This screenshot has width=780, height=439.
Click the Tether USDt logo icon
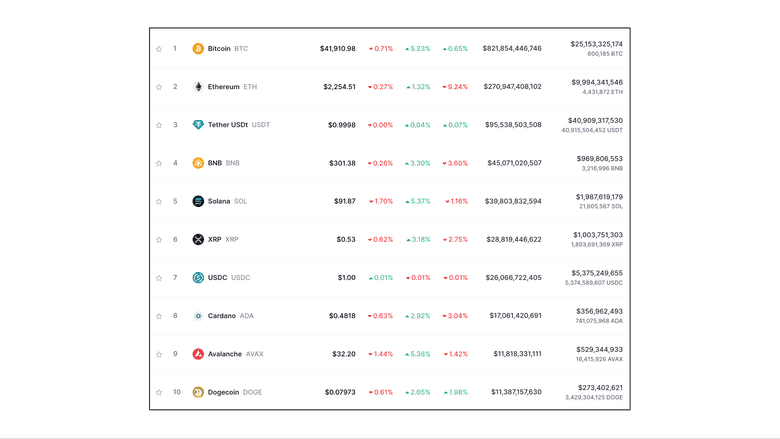coord(198,125)
